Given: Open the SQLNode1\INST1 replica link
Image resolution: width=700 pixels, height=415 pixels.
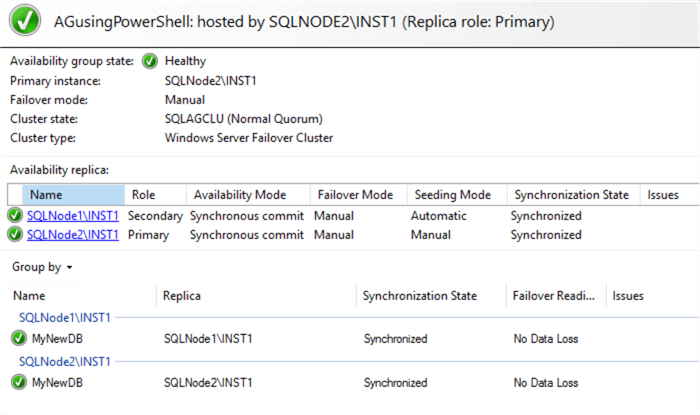Looking at the screenshot, I should tap(73, 216).
